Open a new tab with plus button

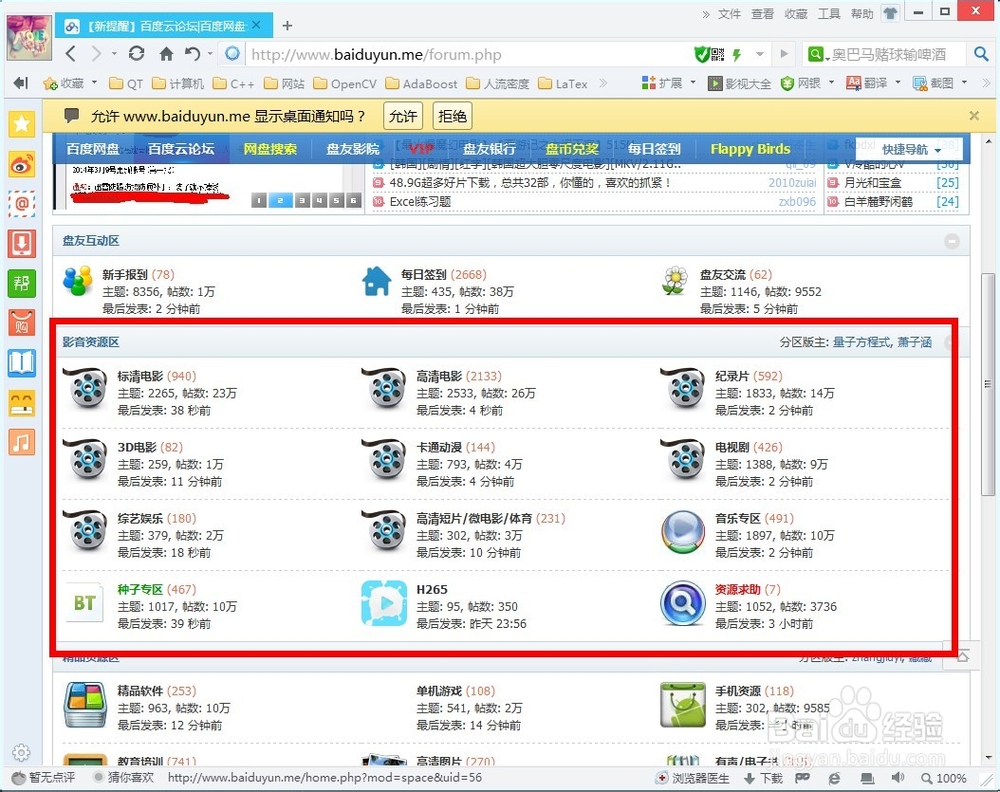click(x=287, y=25)
